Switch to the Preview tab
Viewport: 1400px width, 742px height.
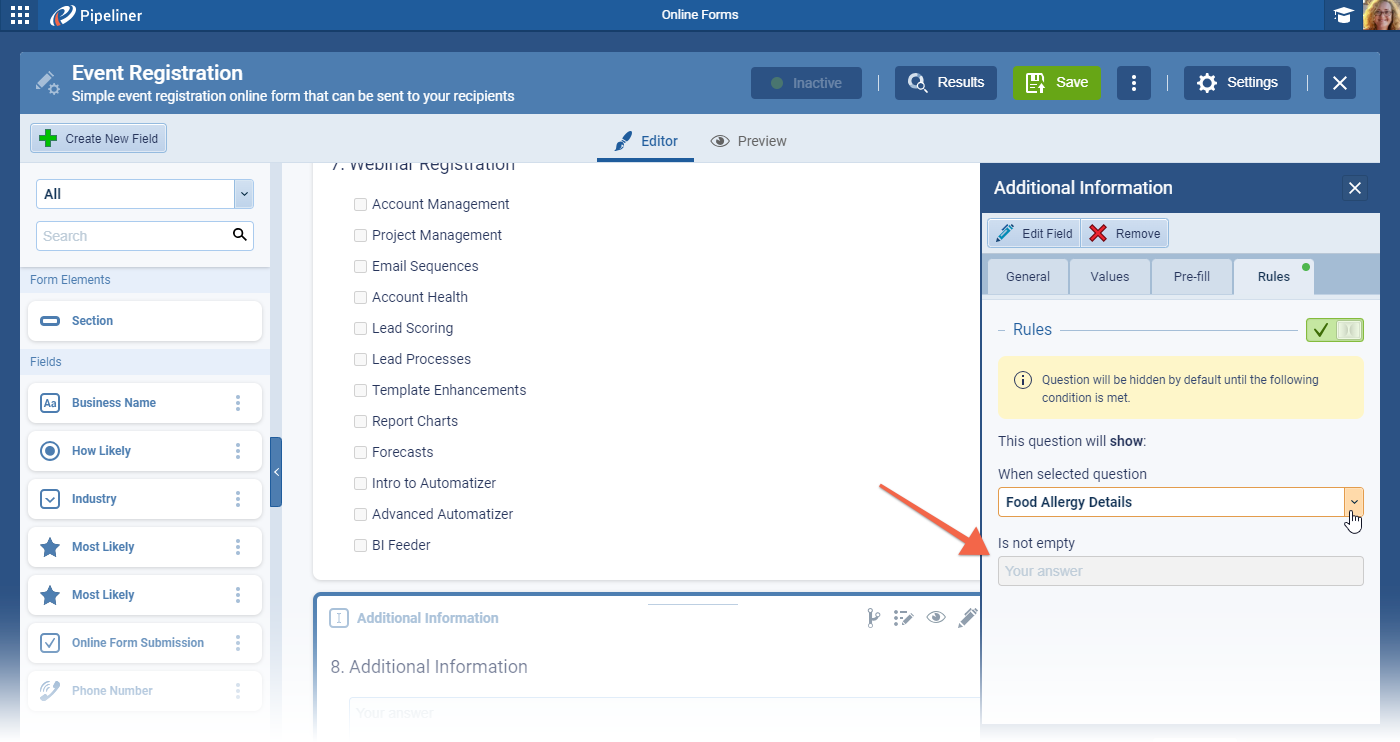click(x=749, y=141)
